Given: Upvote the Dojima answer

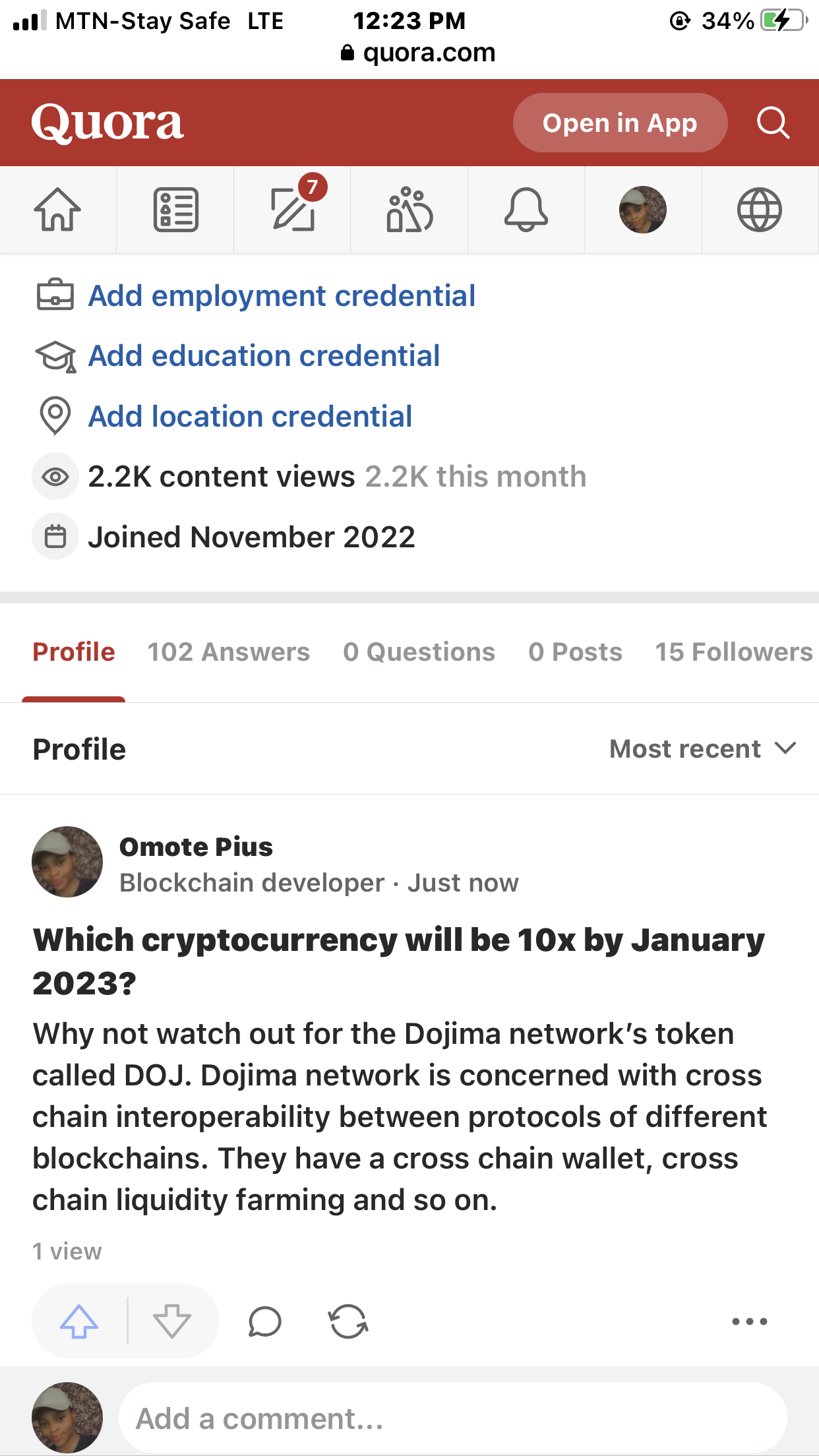Looking at the screenshot, I should coord(79,1321).
